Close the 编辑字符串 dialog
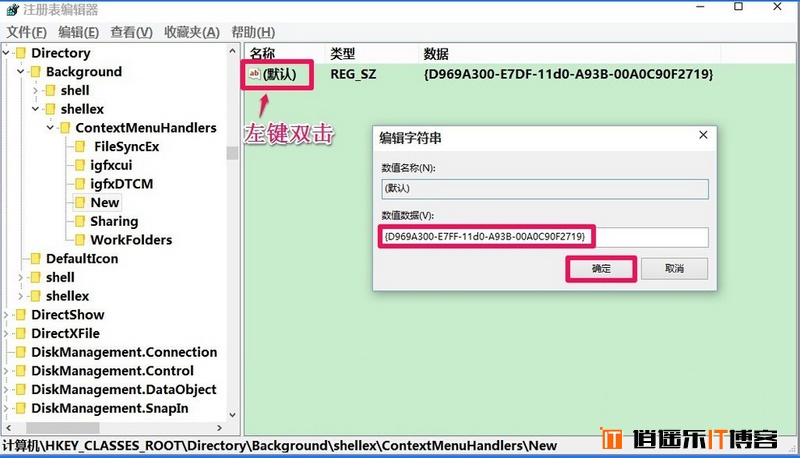This screenshot has height=458, width=800. click(703, 135)
